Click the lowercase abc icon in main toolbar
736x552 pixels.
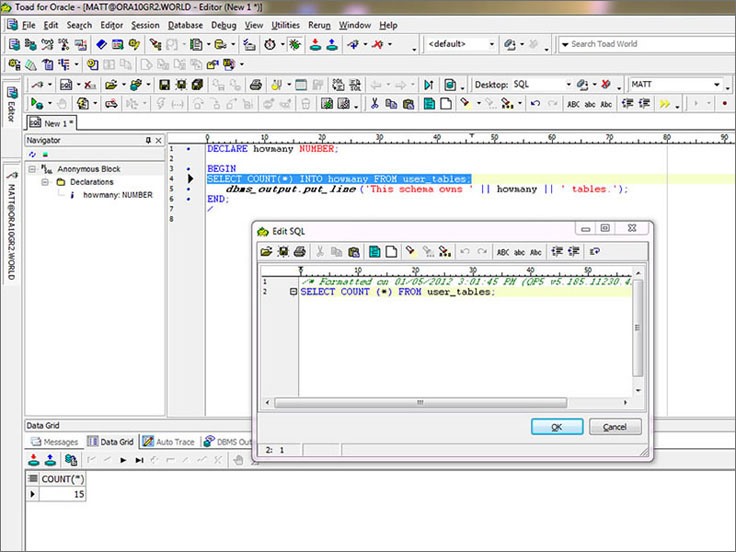pyautogui.click(x=590, y=104)
